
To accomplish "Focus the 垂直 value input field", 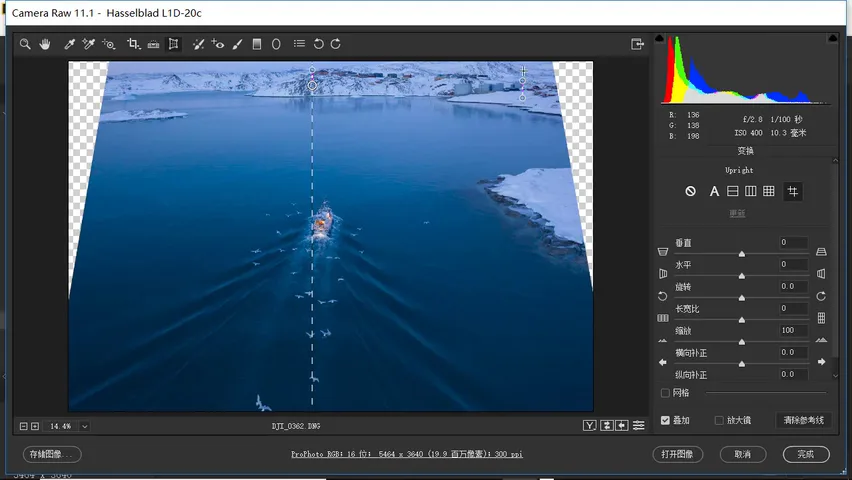I will click(793, 242).
